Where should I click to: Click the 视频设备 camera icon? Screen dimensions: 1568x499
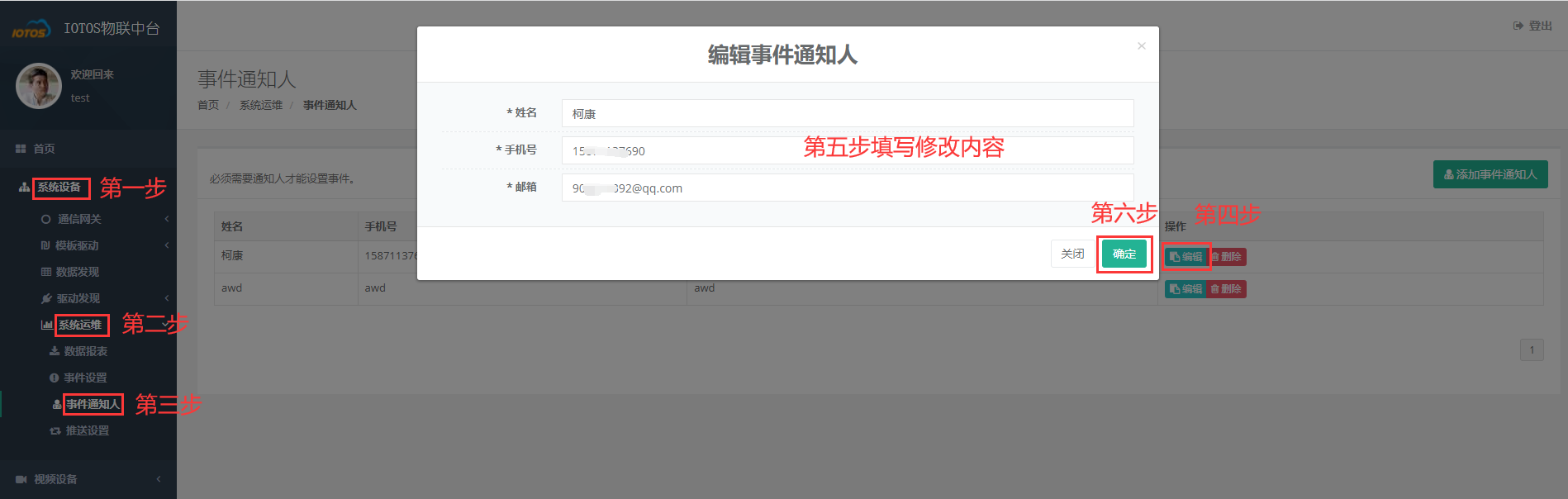coord(21,479)
